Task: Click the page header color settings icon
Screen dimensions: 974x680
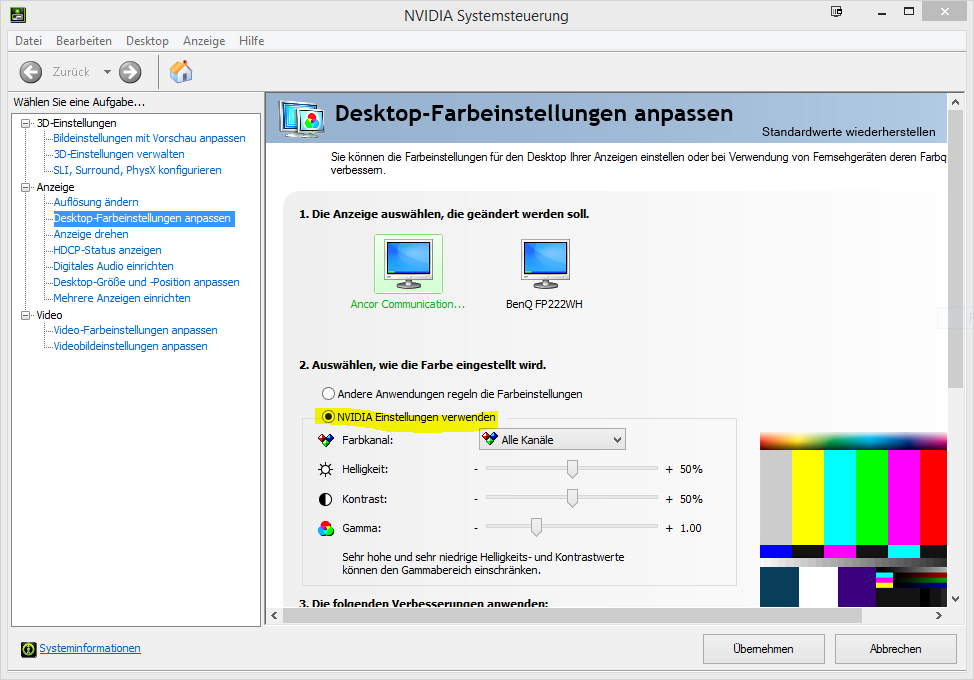Action: (x=301, y=118)
